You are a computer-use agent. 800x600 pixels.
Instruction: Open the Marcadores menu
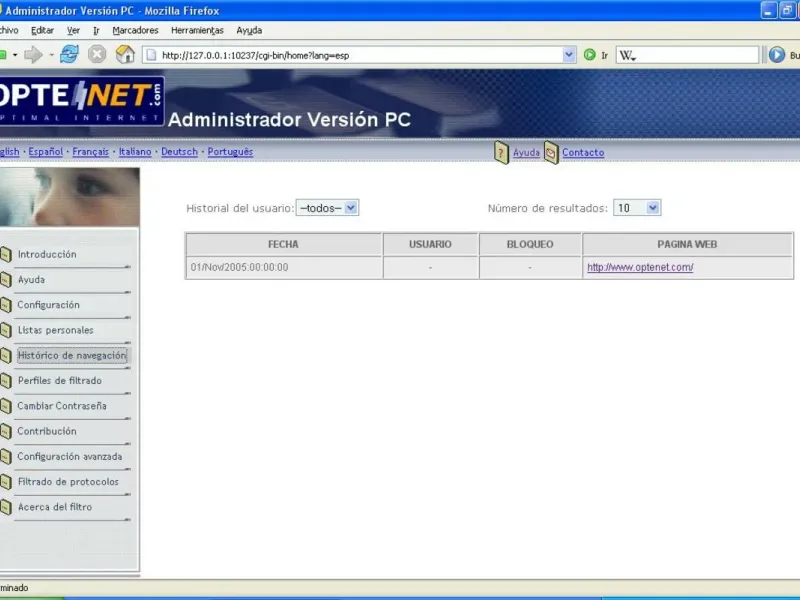pyautogui.click(x=135, y=31)
